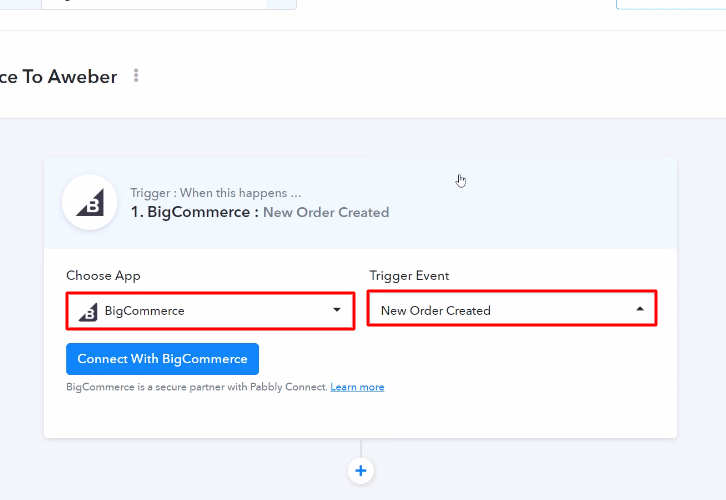Click the BigCommerce logo in the trigger header

tap(90, 202)
